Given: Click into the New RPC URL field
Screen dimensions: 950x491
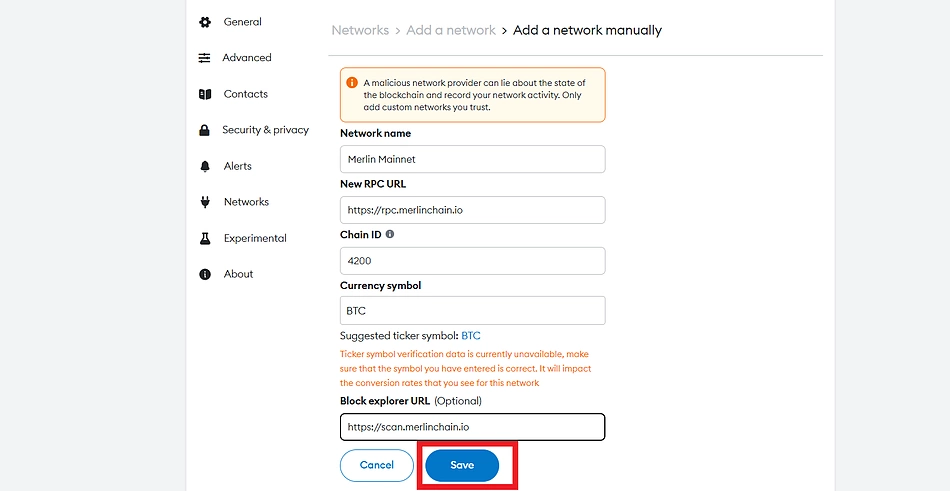Looking at the screenshot, I should pyautogui.click(x=472, y=210).
